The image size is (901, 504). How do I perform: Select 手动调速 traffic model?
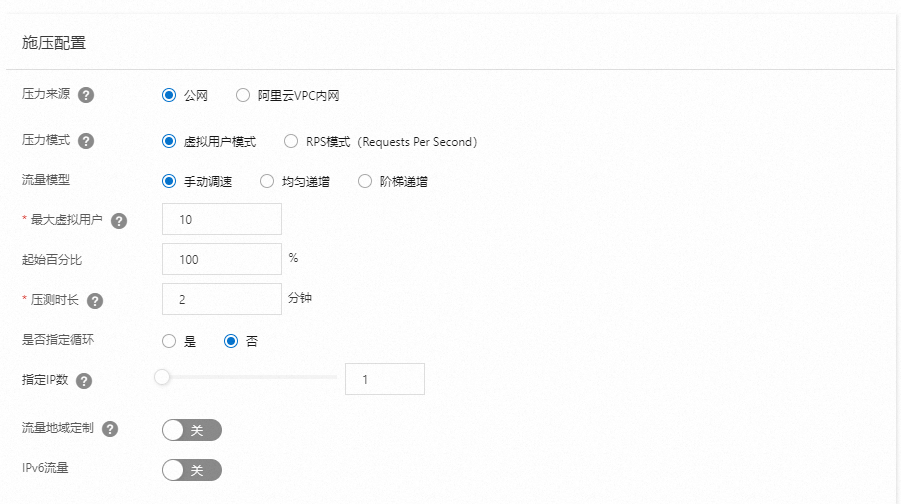pos(169,182)
